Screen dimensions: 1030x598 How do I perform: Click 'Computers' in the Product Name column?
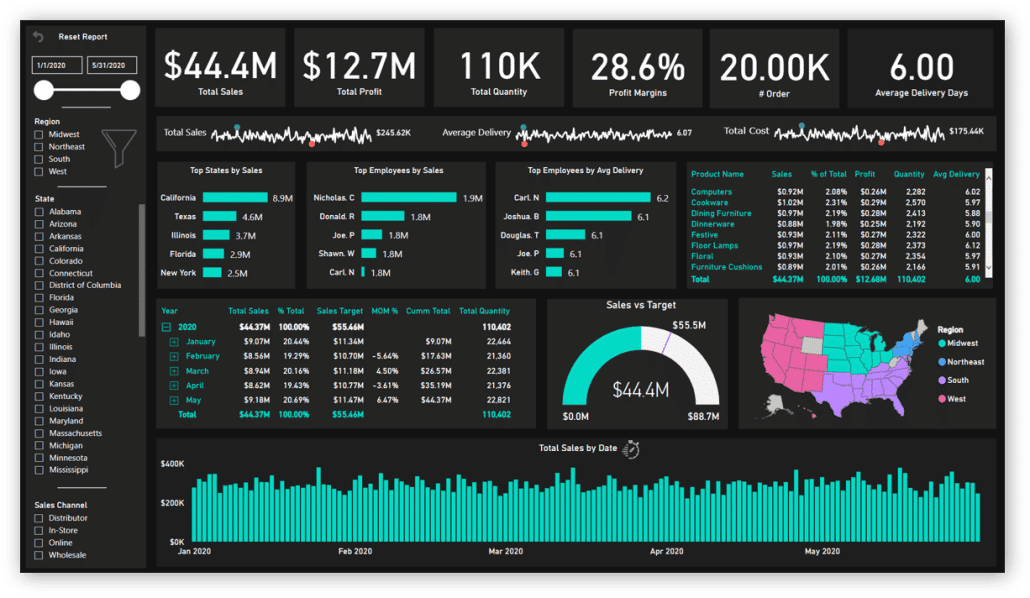coord(711,190)
